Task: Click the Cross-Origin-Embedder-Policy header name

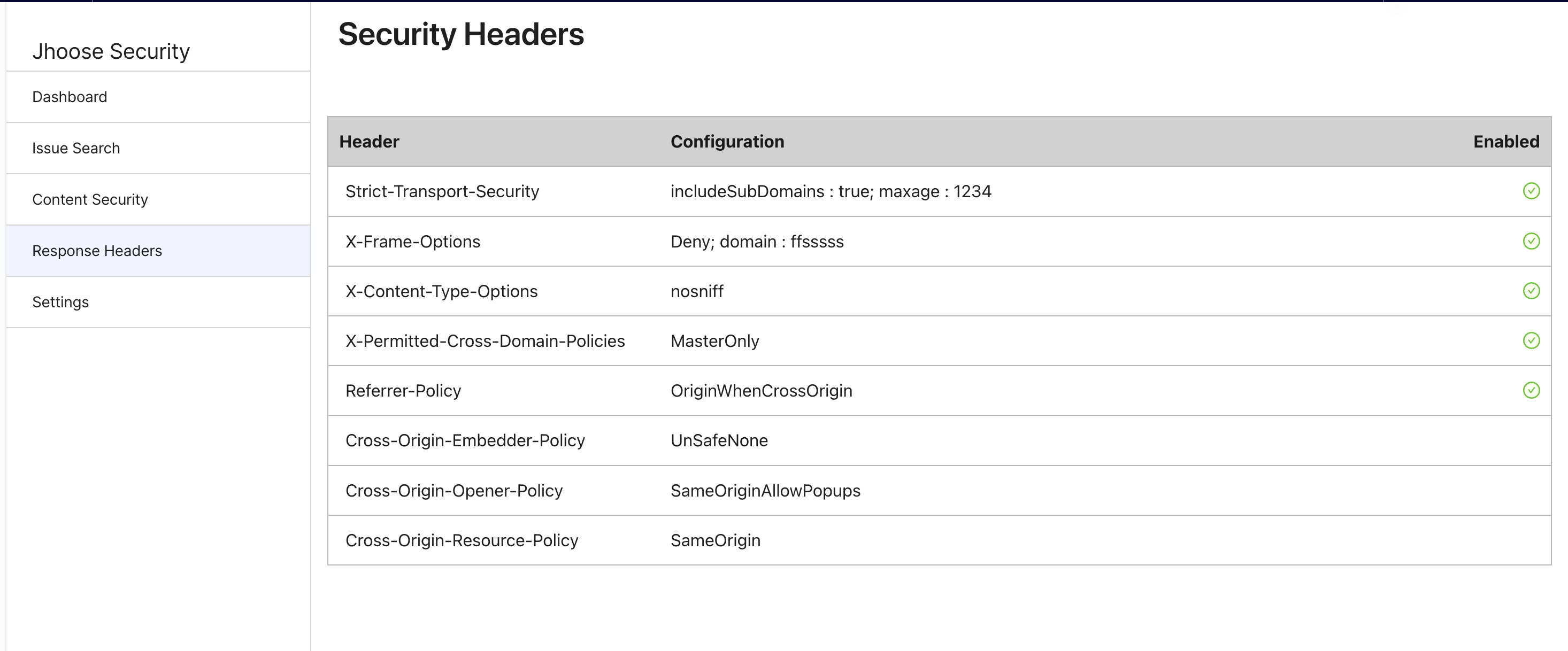Action: pos(465,440)
